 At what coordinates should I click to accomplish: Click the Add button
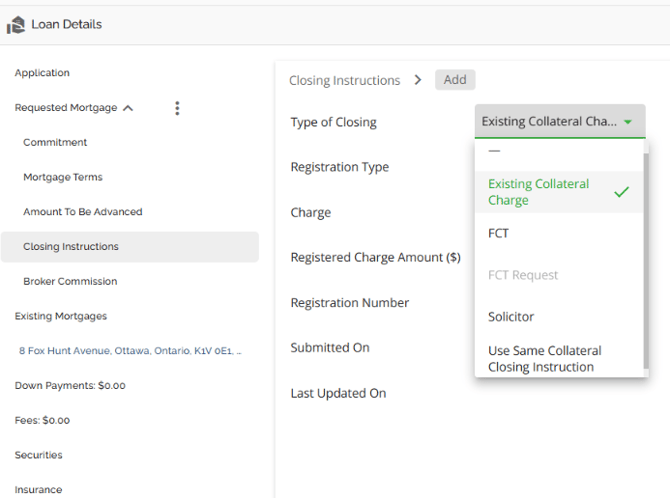pyautogui.click(x=455, y=80)
